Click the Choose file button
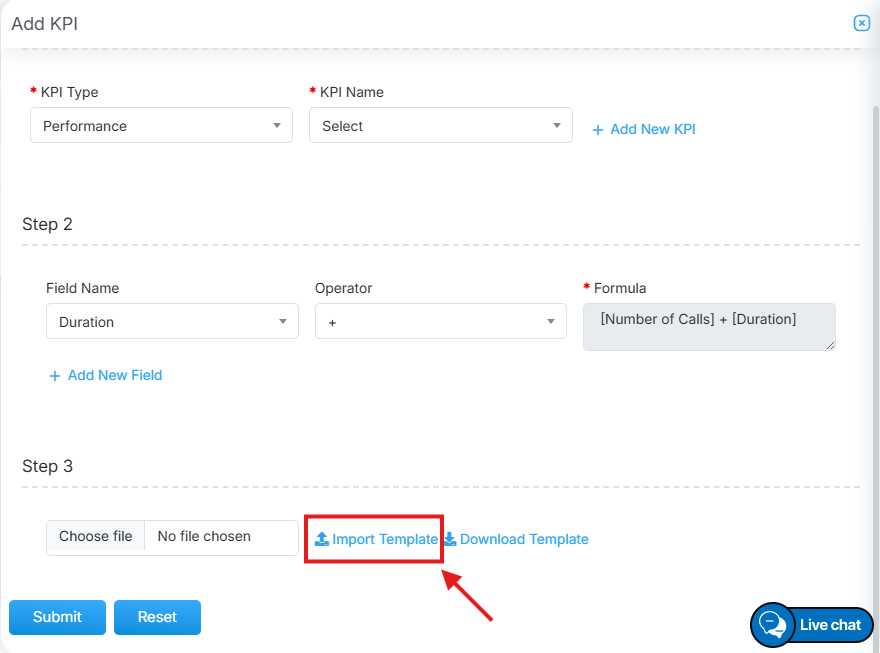Screen dimensions: 880x653 tap(96, 537)
